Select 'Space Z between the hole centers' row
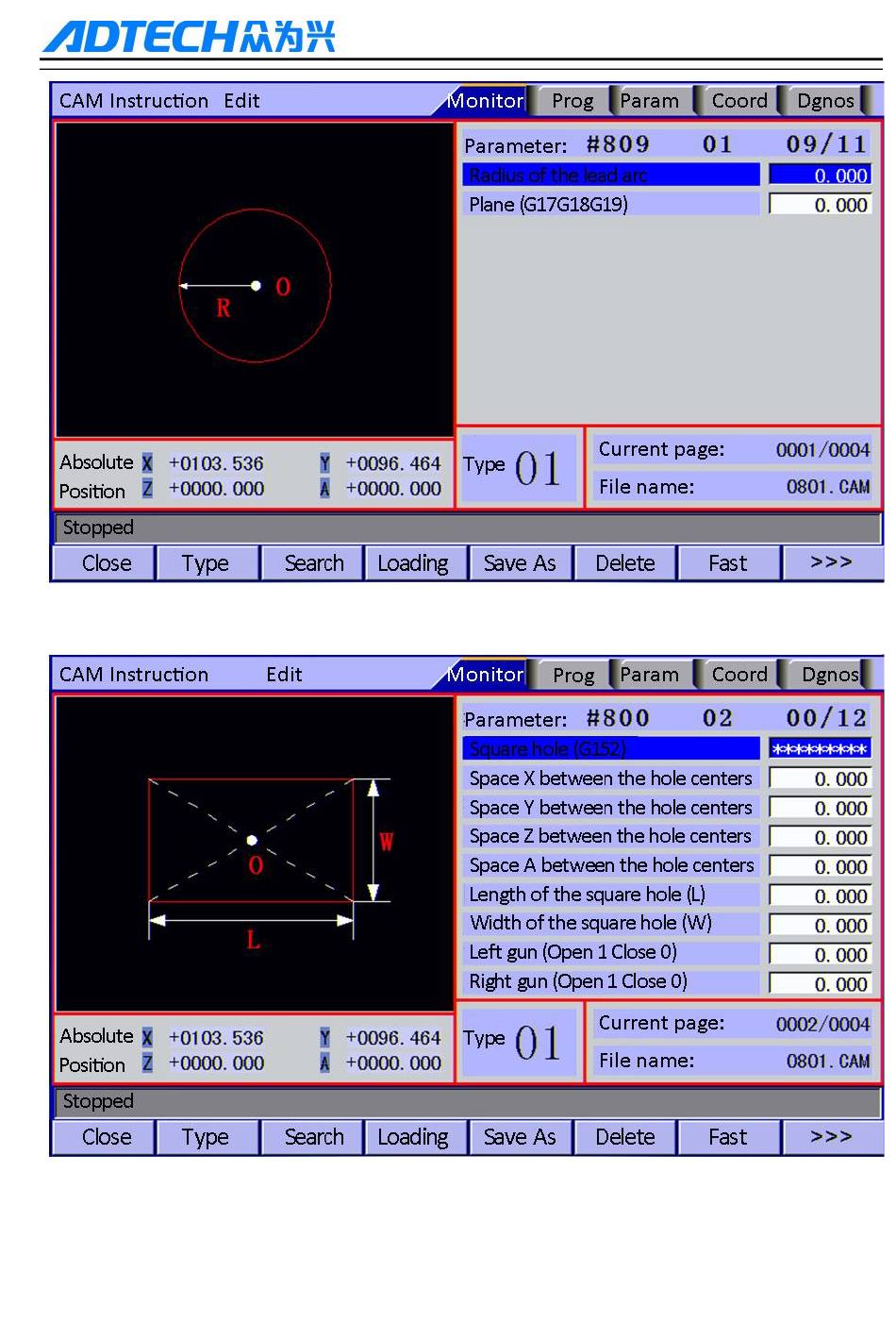 point(611,836)
